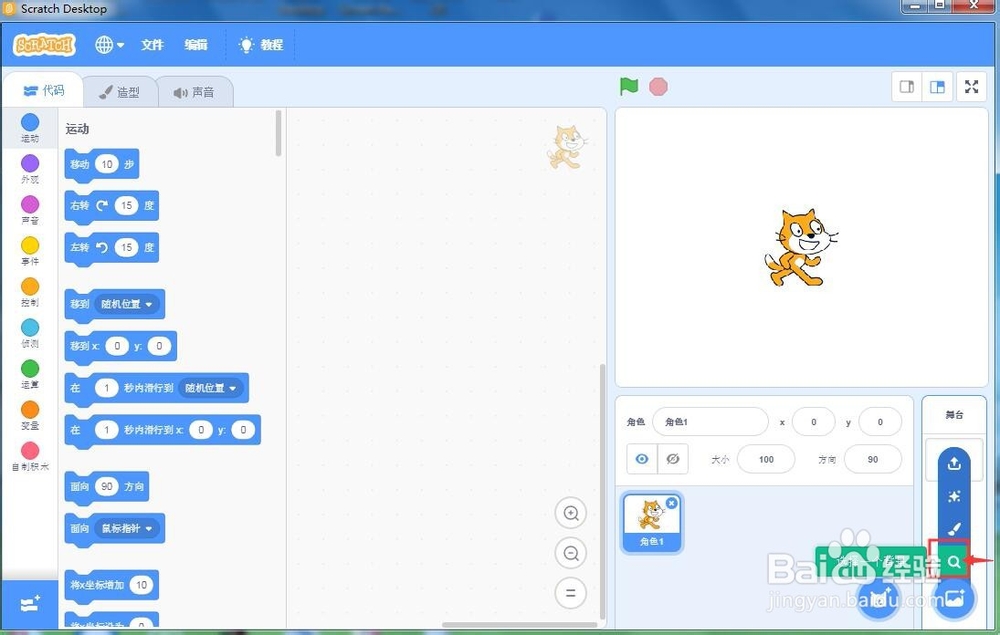Select the 变量 variables category

coord(30,415)
